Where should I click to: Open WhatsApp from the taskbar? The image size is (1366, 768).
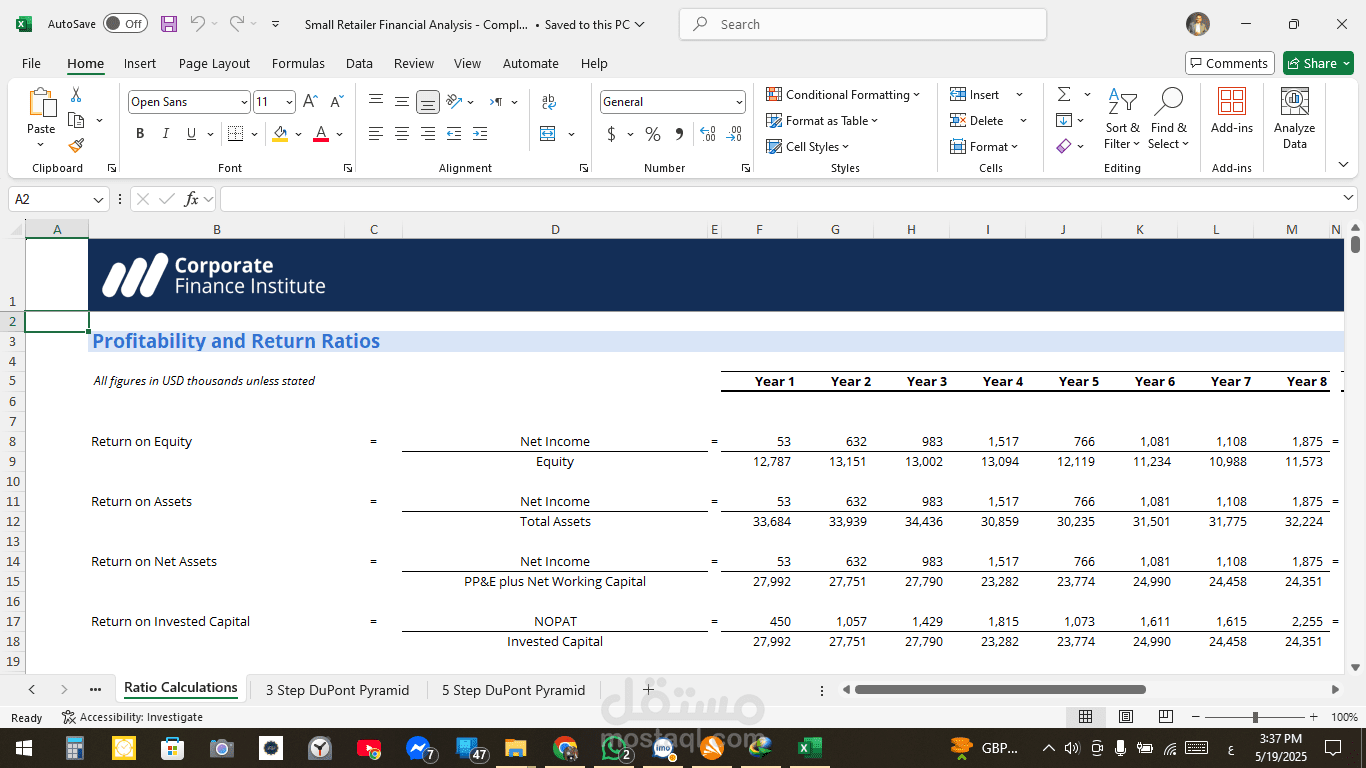[x=613, y=748]
